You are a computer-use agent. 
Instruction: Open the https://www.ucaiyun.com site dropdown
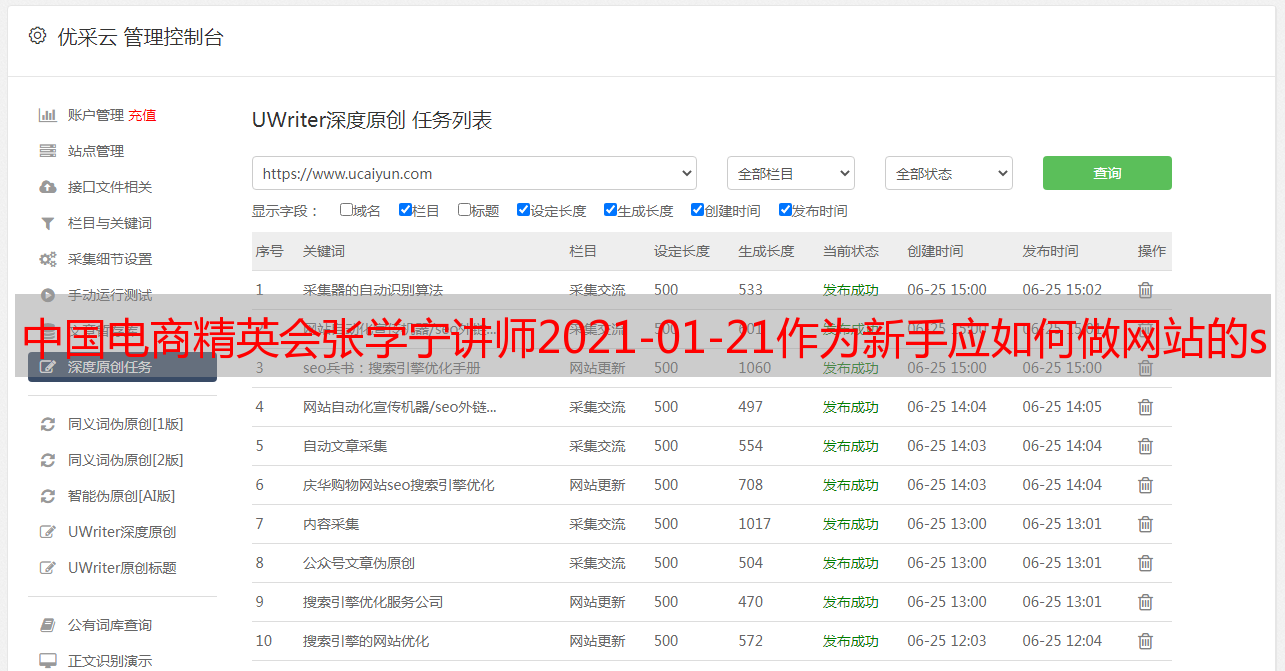tap(474, 173)
